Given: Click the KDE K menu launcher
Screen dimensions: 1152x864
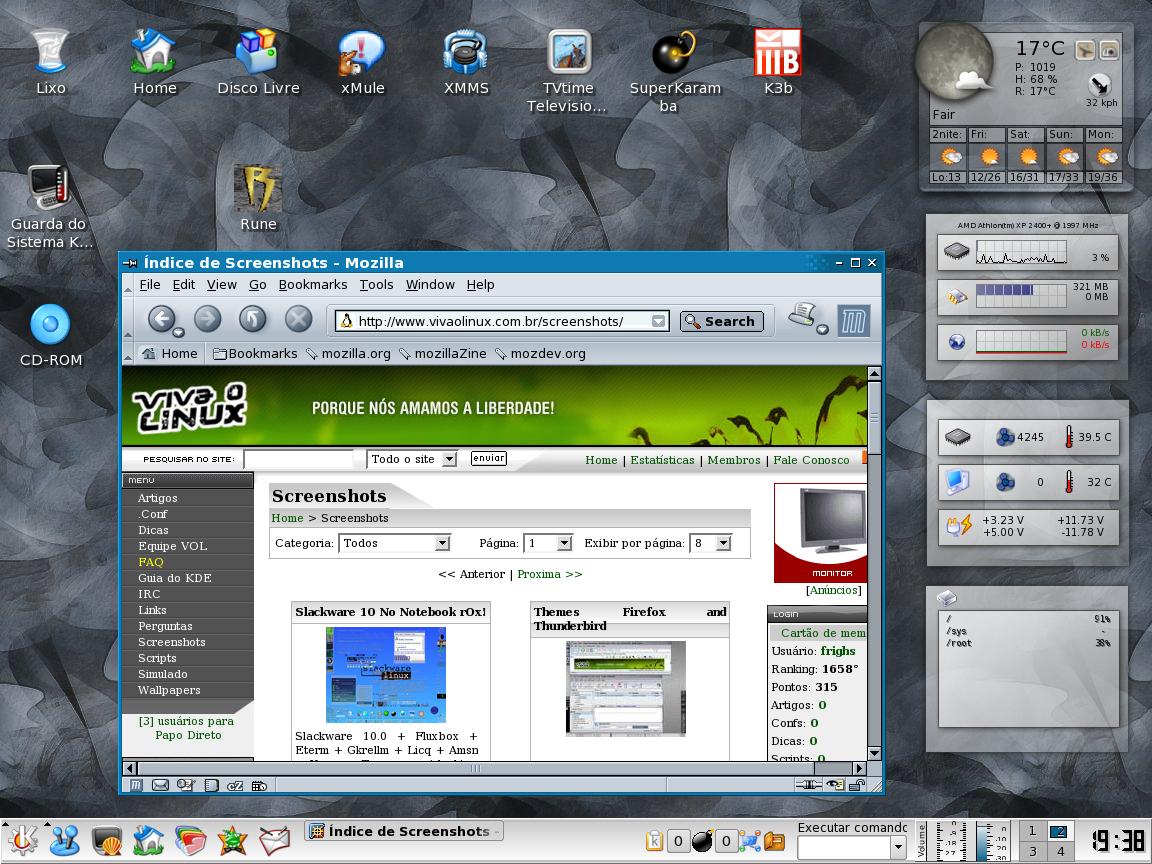Looking at the screenshot, I should 22,840.
